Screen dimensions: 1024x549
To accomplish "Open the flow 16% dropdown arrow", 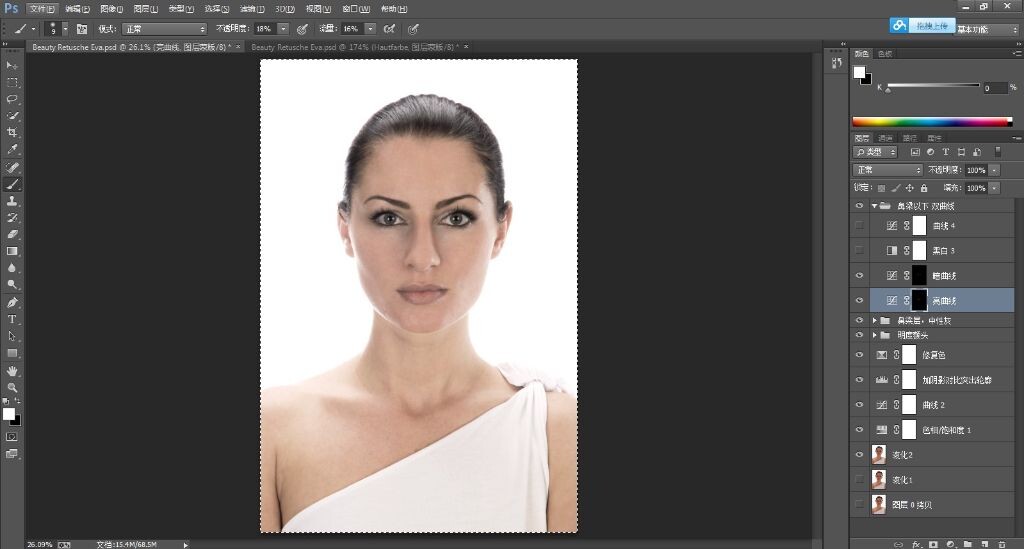I will click(370, 29).
